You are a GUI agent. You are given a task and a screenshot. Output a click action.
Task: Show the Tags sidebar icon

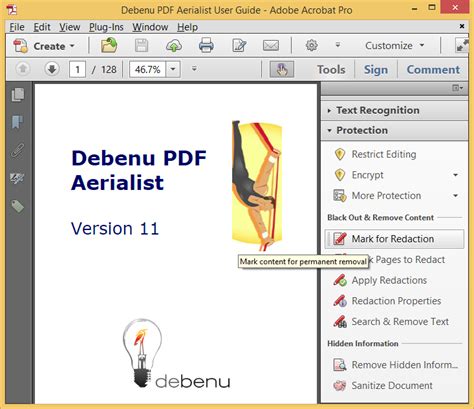(x=18, y=206)
